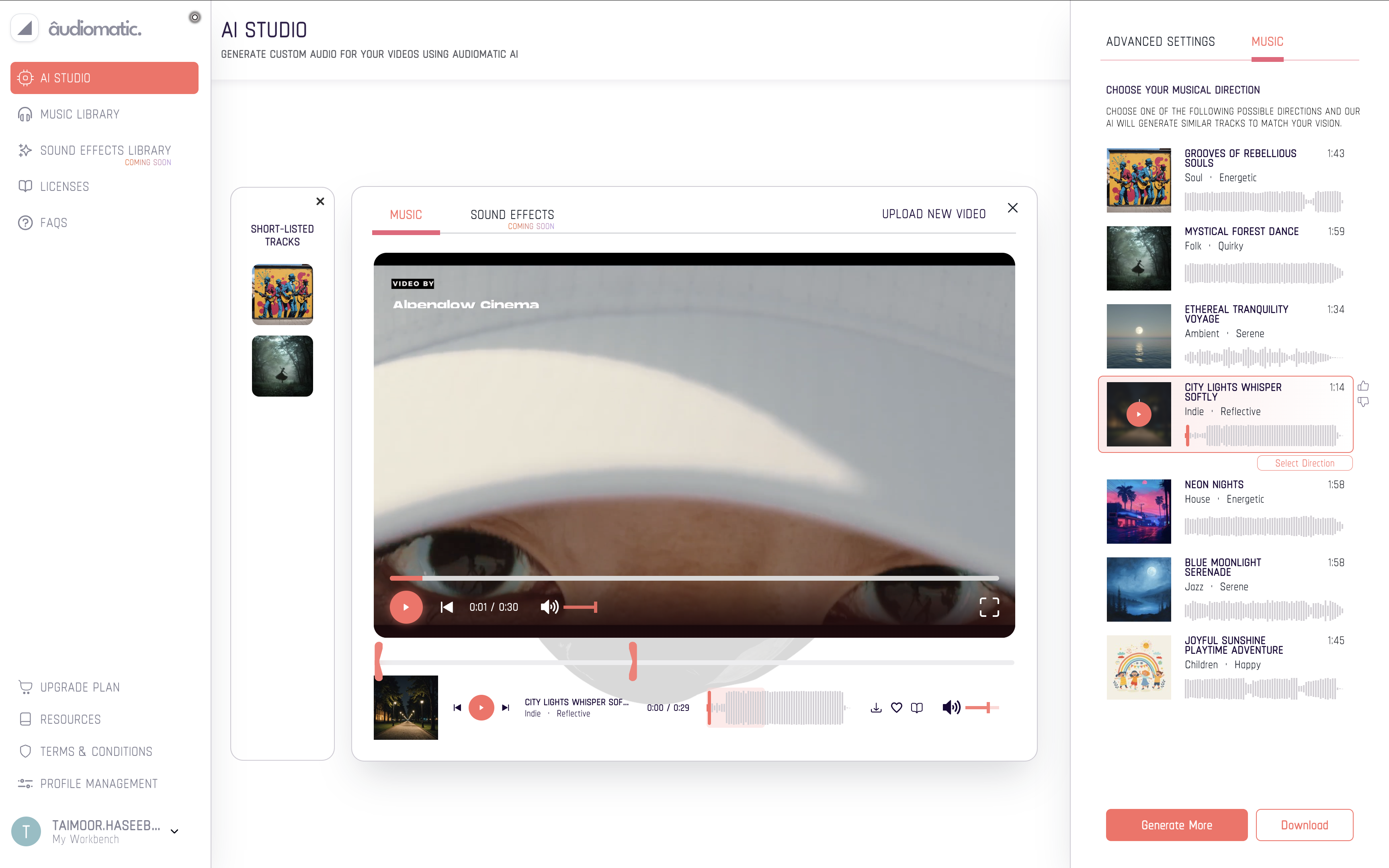Click the volume speaker icon in the bottom player
The image size is (1389, 868).
pos(951,707)
